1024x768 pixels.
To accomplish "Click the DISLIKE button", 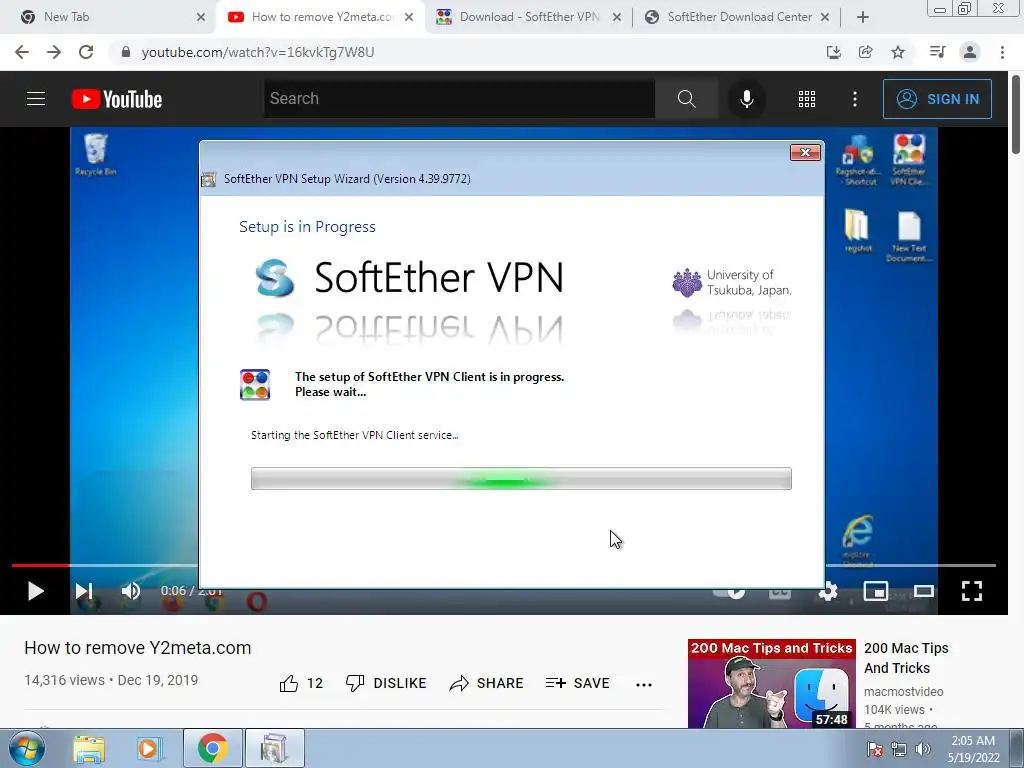I will click(x=386, y=683).
